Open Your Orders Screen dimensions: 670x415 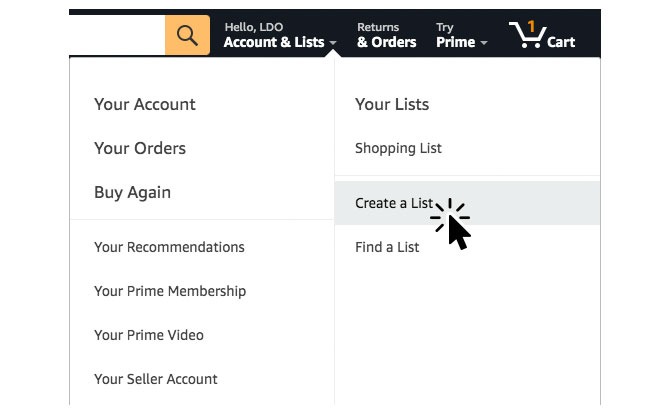tap(140, 148)
